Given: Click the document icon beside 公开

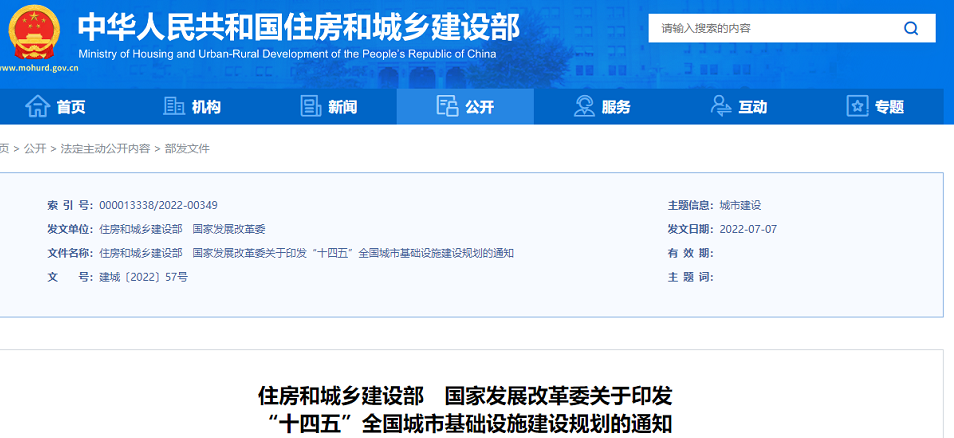Looking at the screenshot, I should [447, 106].
